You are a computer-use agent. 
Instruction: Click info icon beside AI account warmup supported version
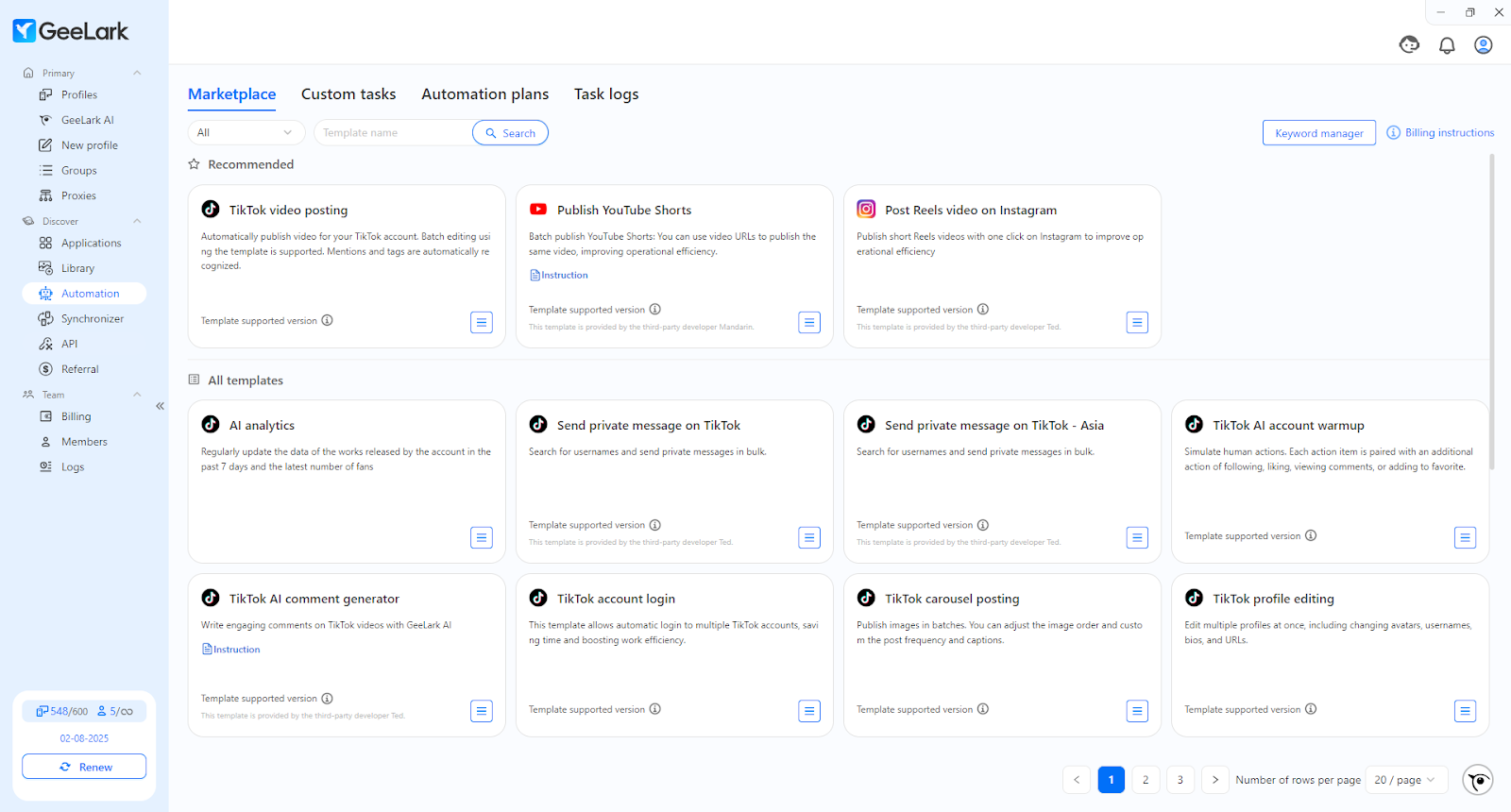coord(1310,535)
